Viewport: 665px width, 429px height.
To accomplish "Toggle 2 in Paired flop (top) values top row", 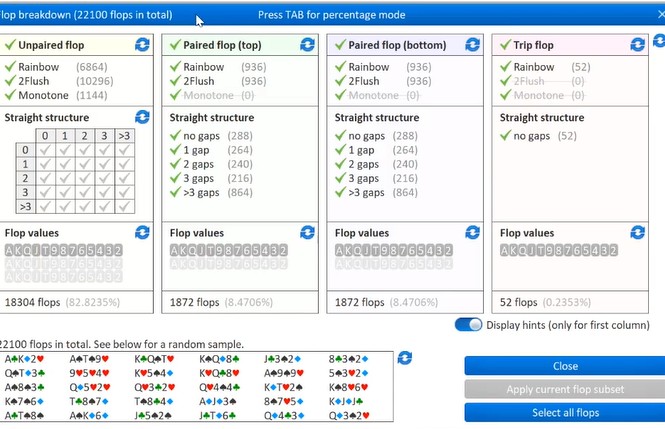I will click(283, 250).
